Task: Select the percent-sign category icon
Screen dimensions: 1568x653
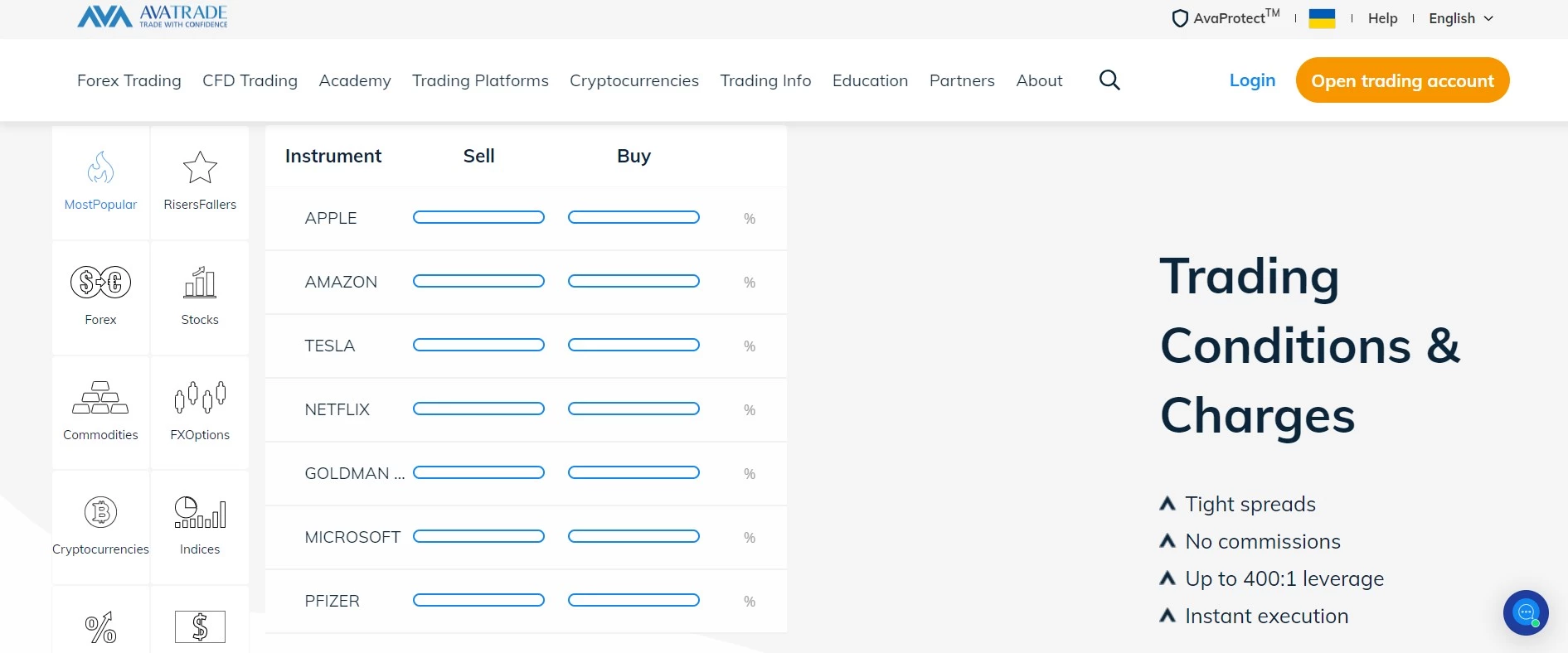Action: point(100,628)
